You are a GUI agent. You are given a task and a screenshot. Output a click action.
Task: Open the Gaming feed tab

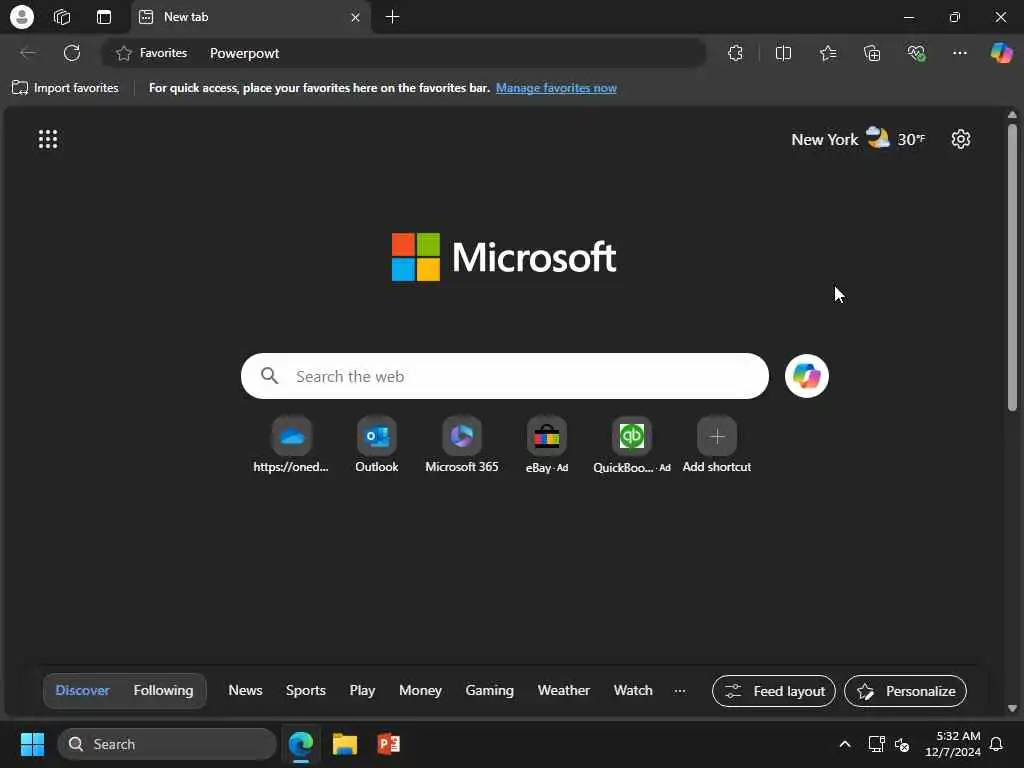point(489,690)
